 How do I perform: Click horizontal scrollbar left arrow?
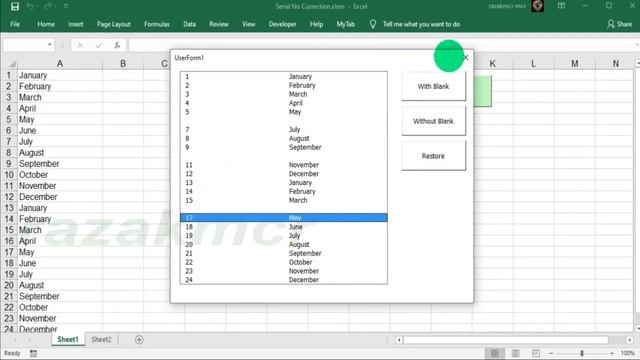(x=399, y=340)
